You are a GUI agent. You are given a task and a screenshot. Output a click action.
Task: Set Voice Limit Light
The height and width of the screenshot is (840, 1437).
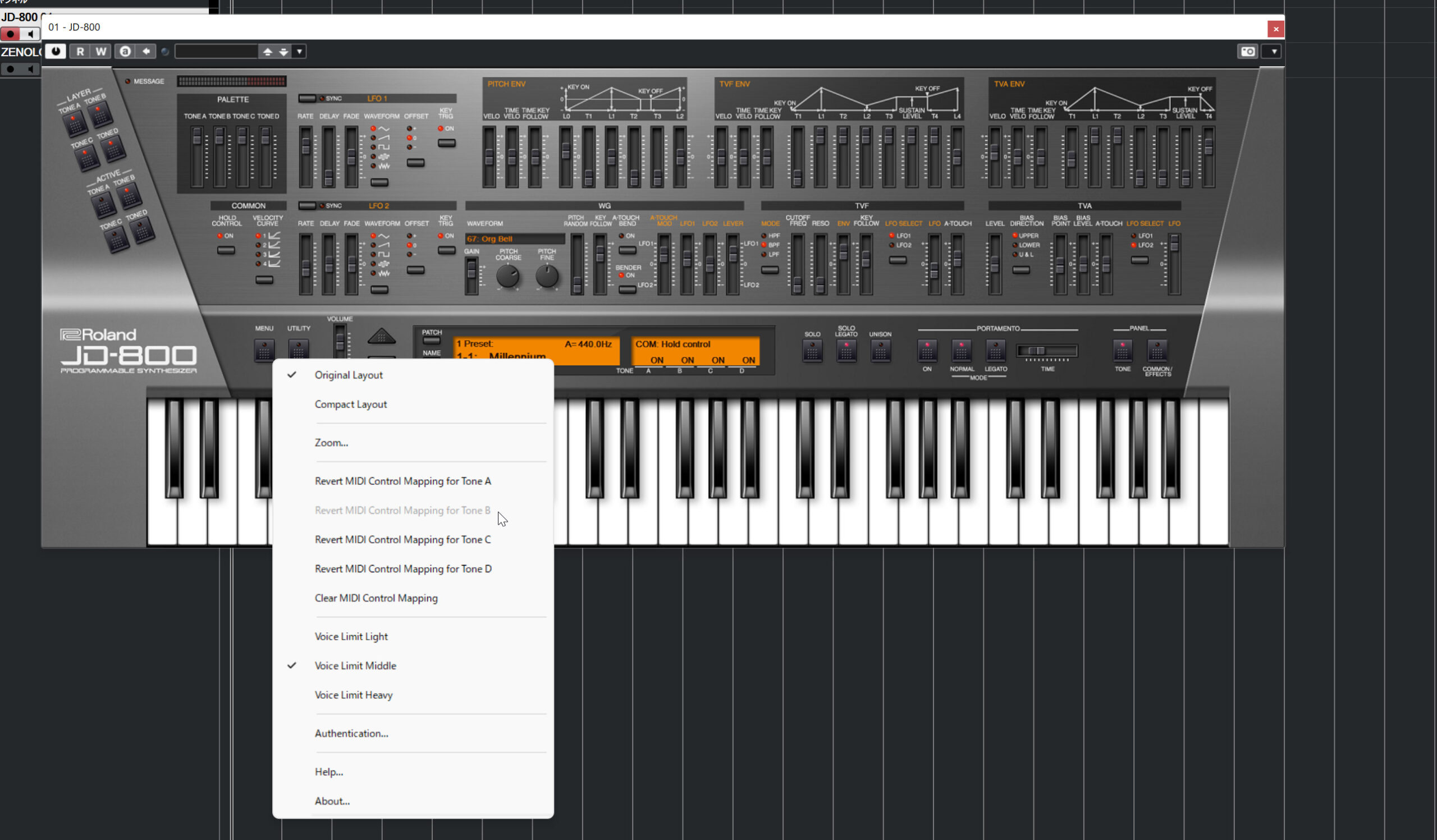coord(413,636)
